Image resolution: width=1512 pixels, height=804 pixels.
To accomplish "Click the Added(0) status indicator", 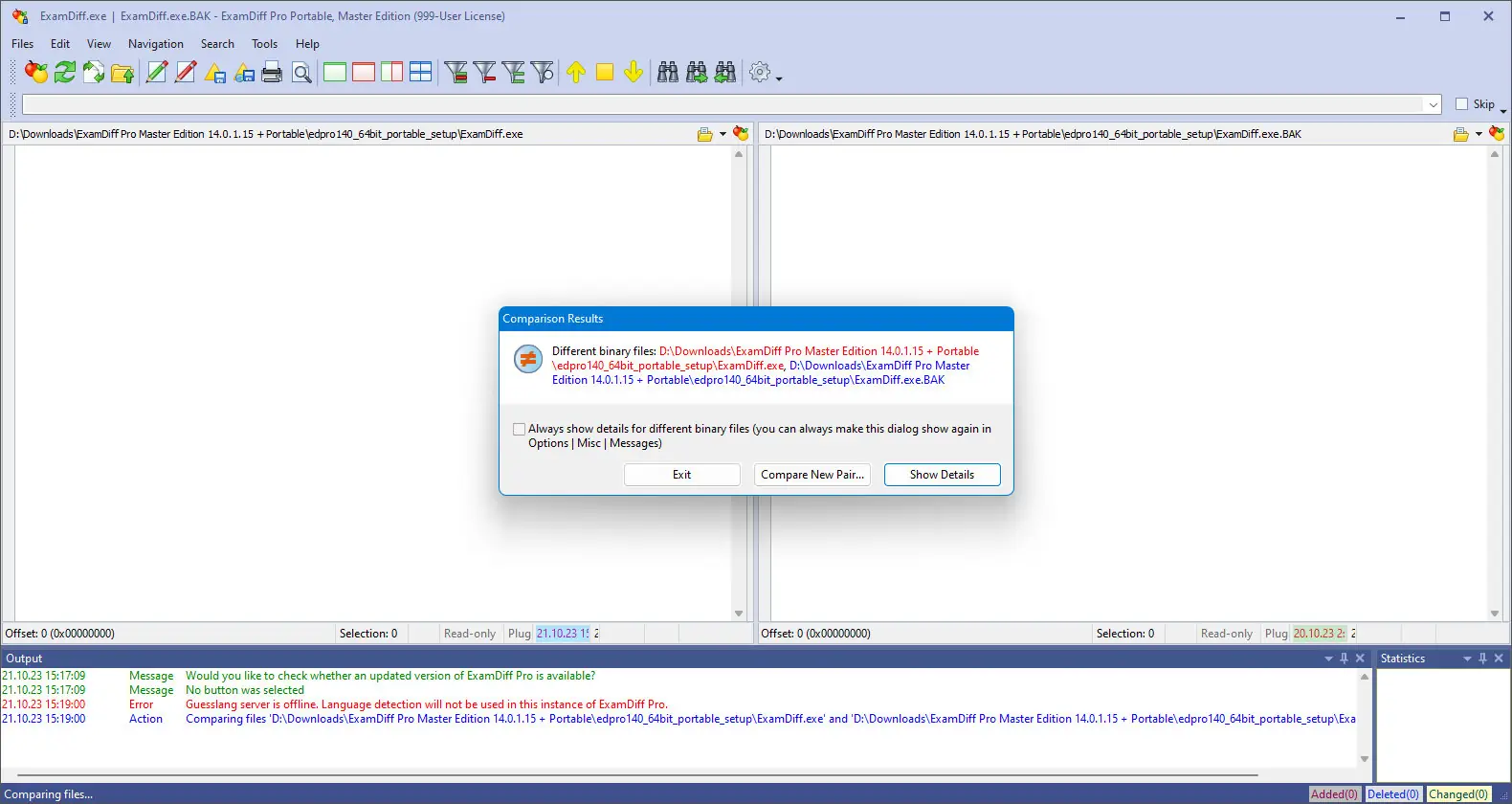I will tap(1334, 794).
